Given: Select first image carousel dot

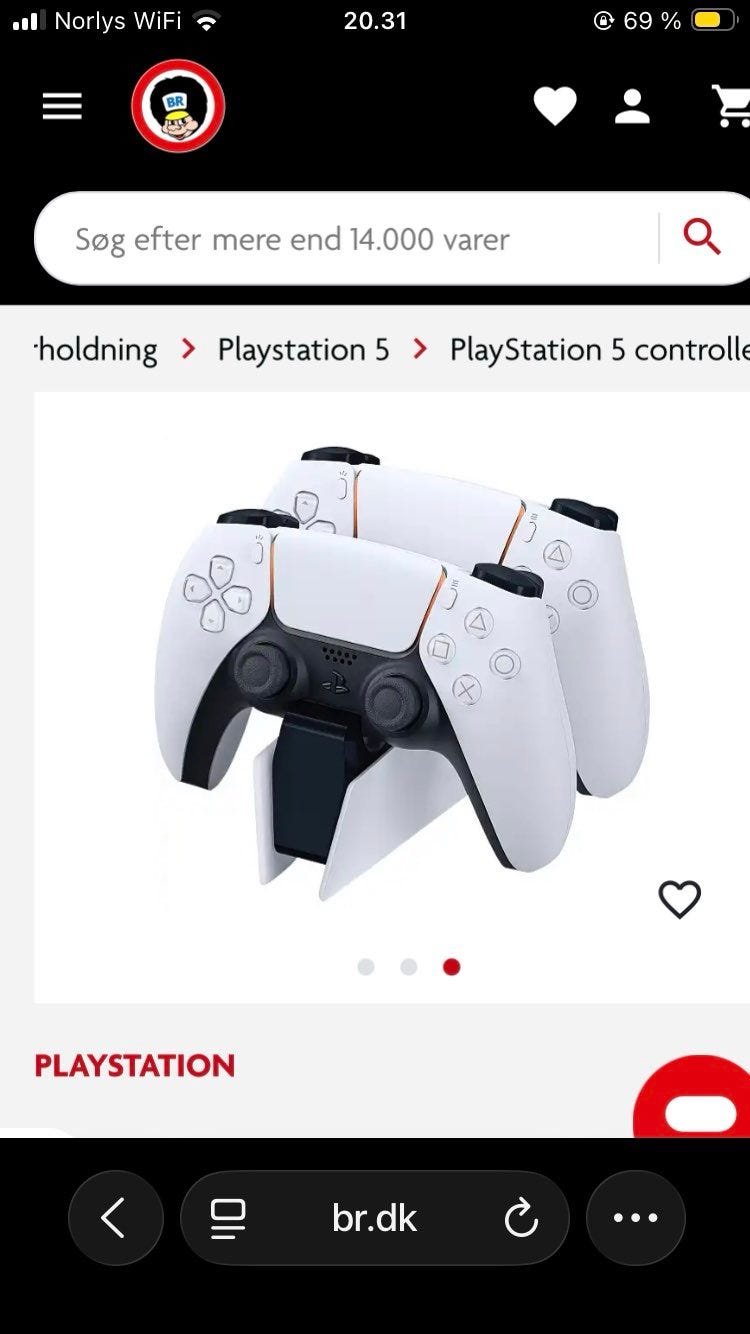Looking at the screenshot, I should (366, 967).
